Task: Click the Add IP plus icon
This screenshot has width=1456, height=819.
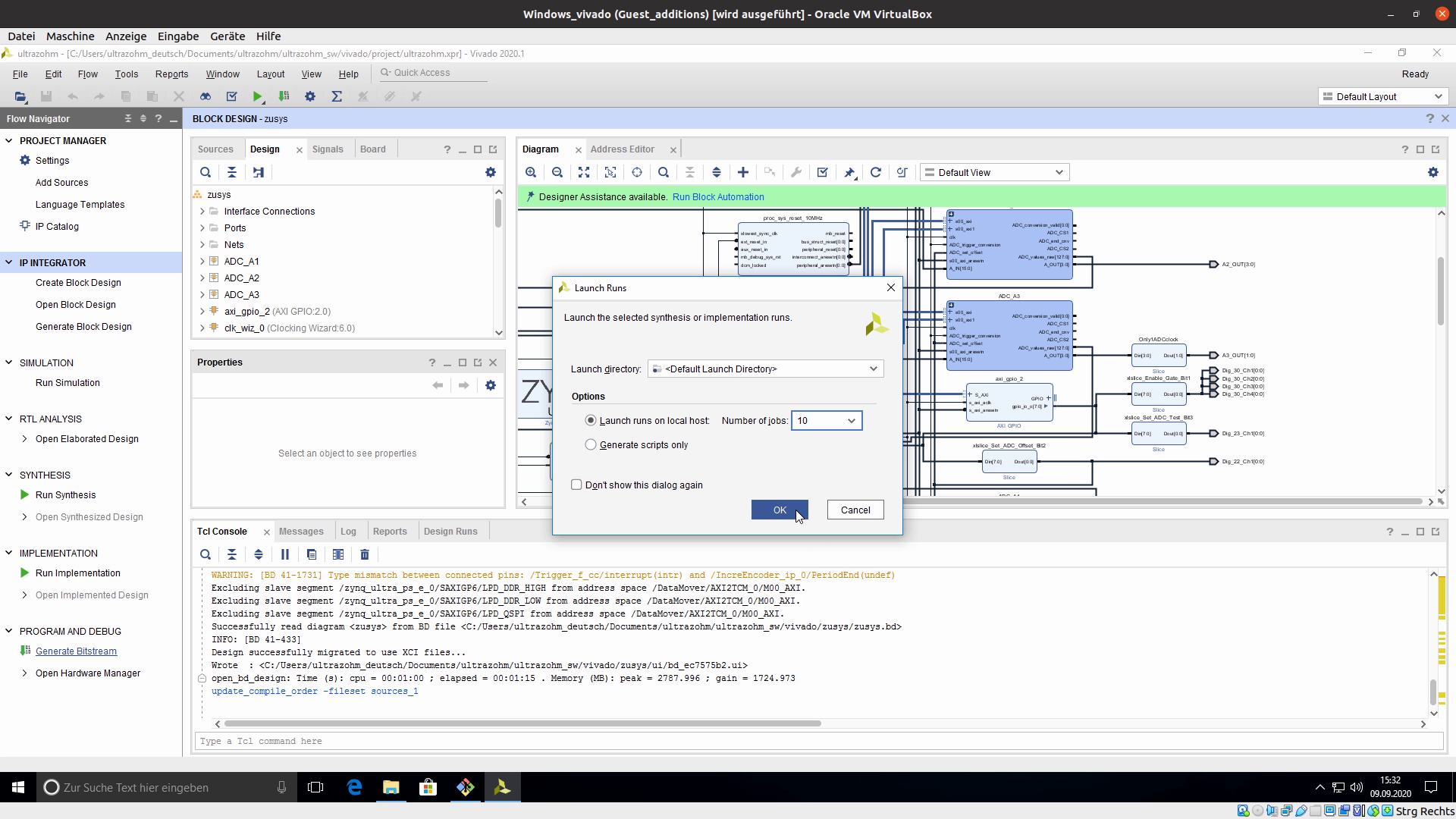Action: pyautogui.click(x=742, y=172)
